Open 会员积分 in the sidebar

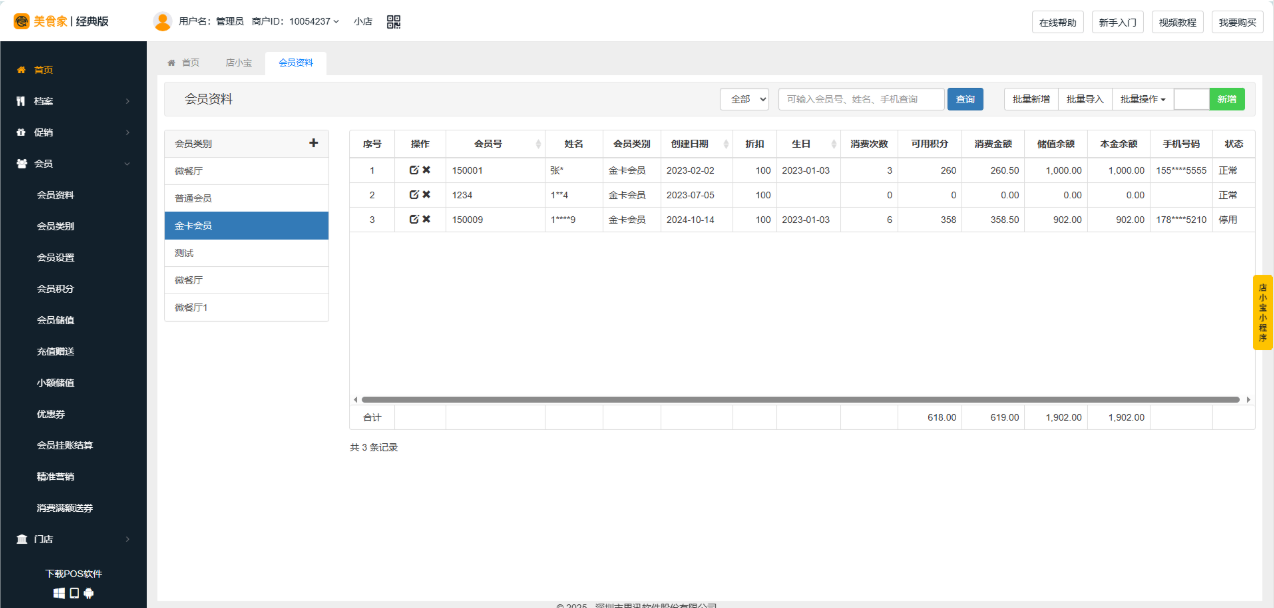[x=55, y=289]
